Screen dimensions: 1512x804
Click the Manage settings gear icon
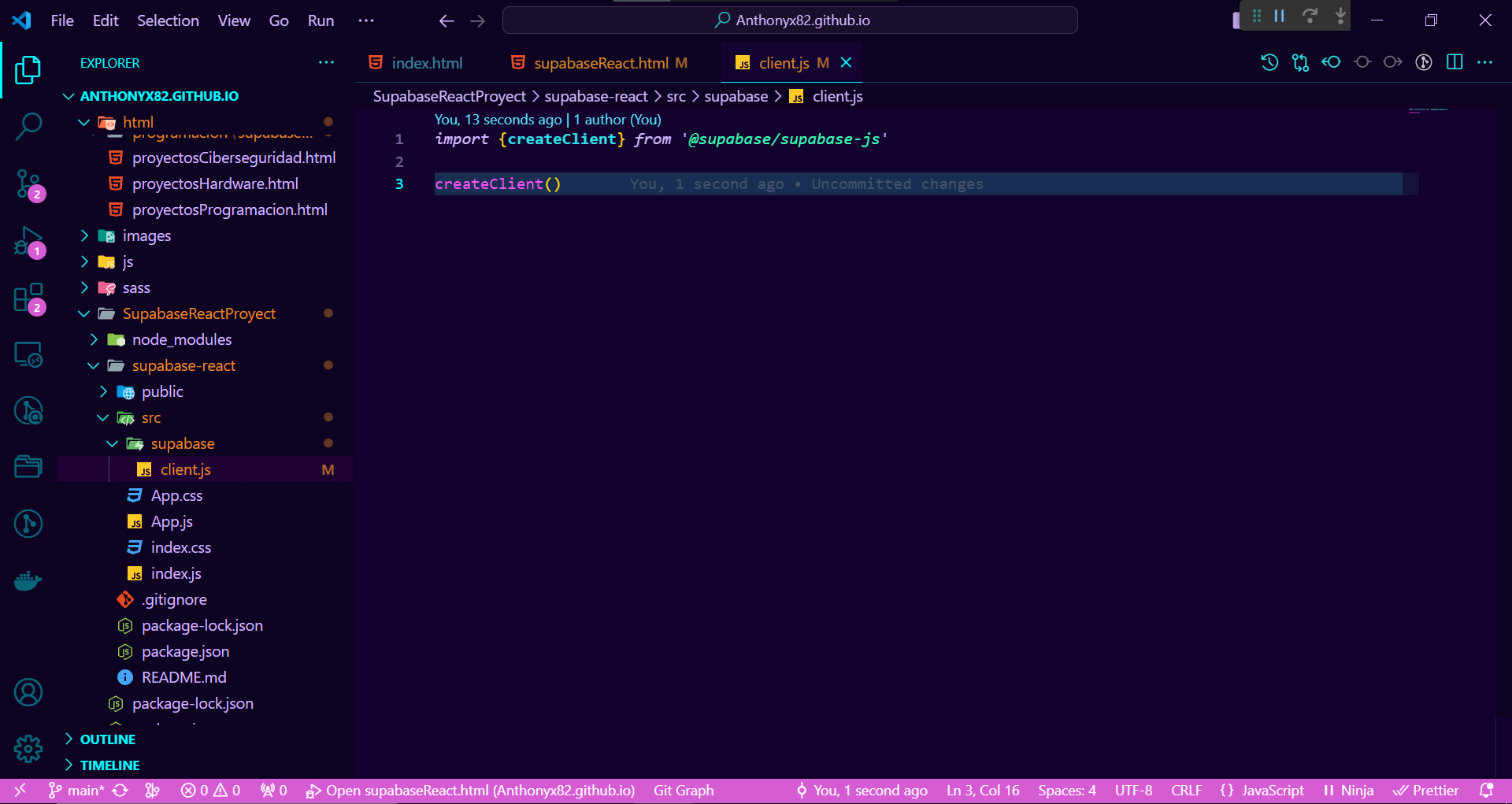[x=28, y=748]
